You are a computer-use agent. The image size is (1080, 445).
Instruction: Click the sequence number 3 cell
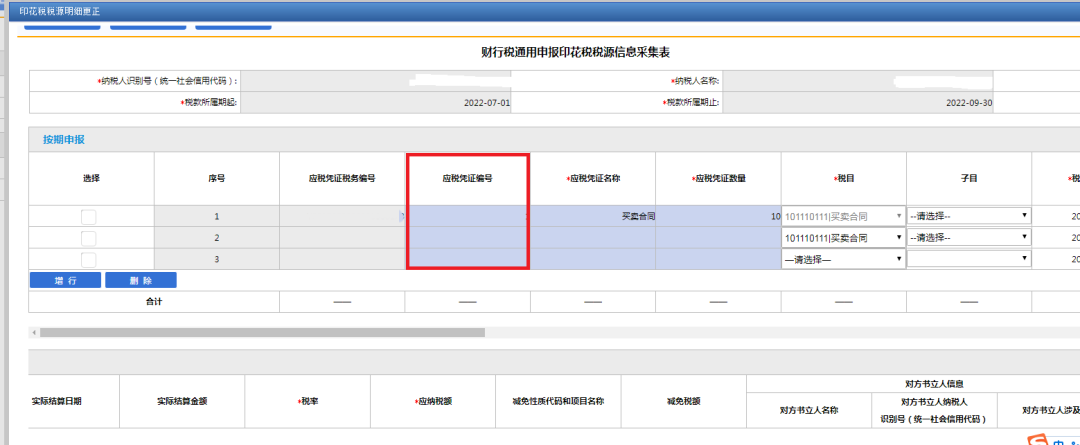coord(216,259)
